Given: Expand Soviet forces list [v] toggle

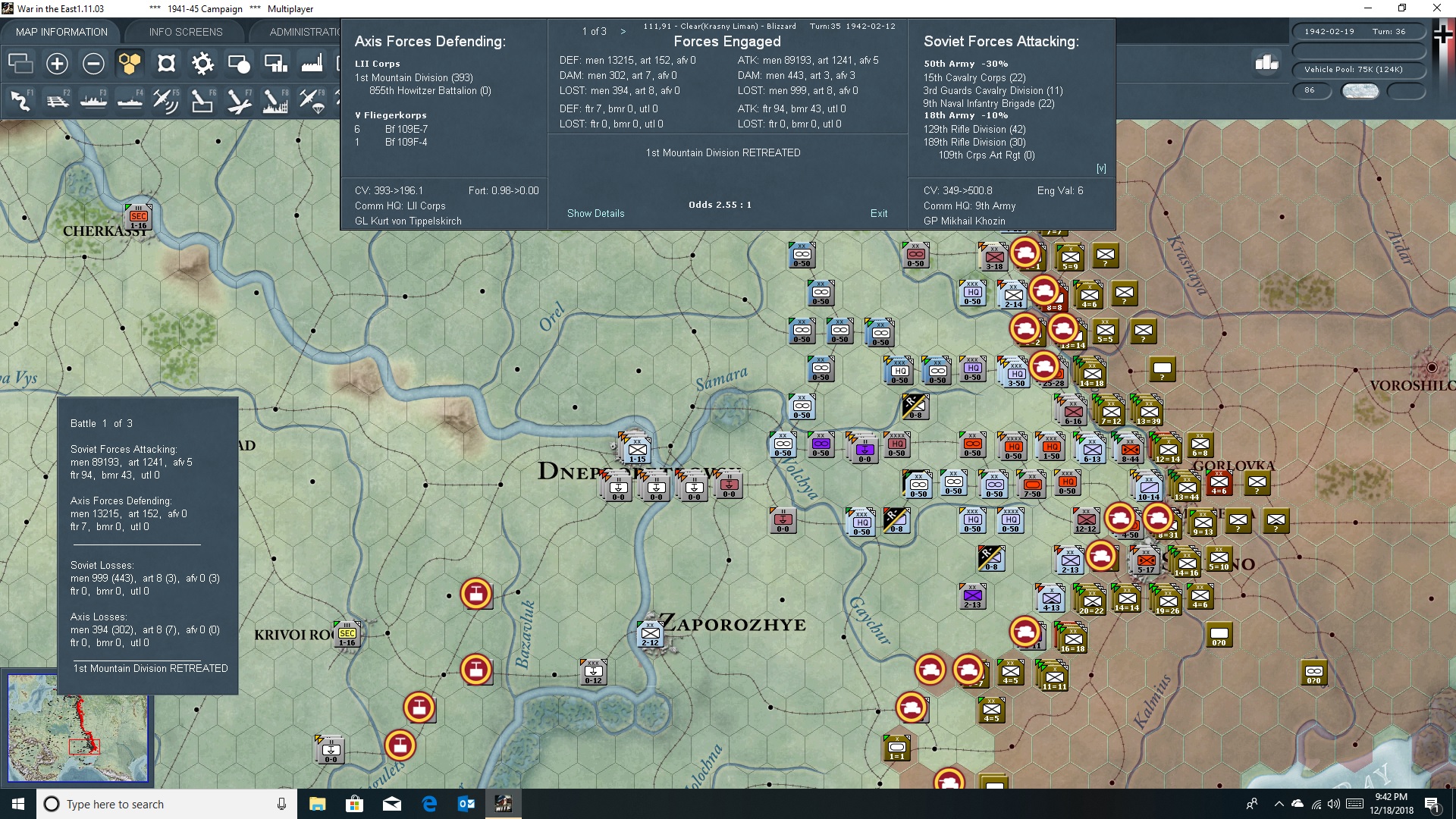Looking at the screenshot, I should pos(1101,168).
